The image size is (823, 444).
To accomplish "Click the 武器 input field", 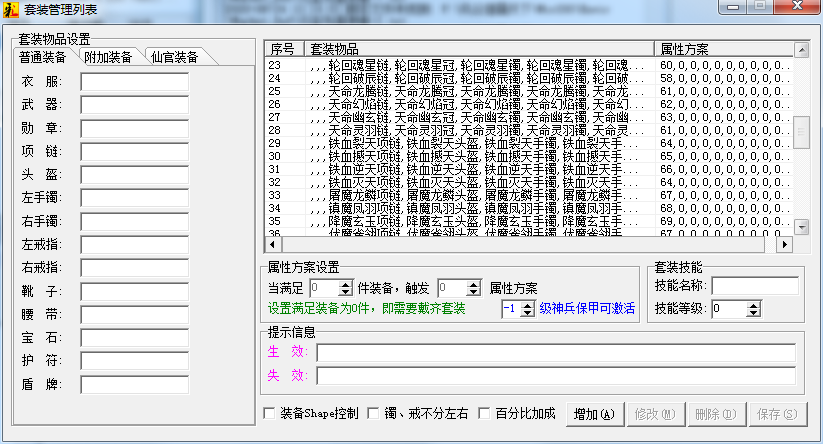I will [134, 106].
